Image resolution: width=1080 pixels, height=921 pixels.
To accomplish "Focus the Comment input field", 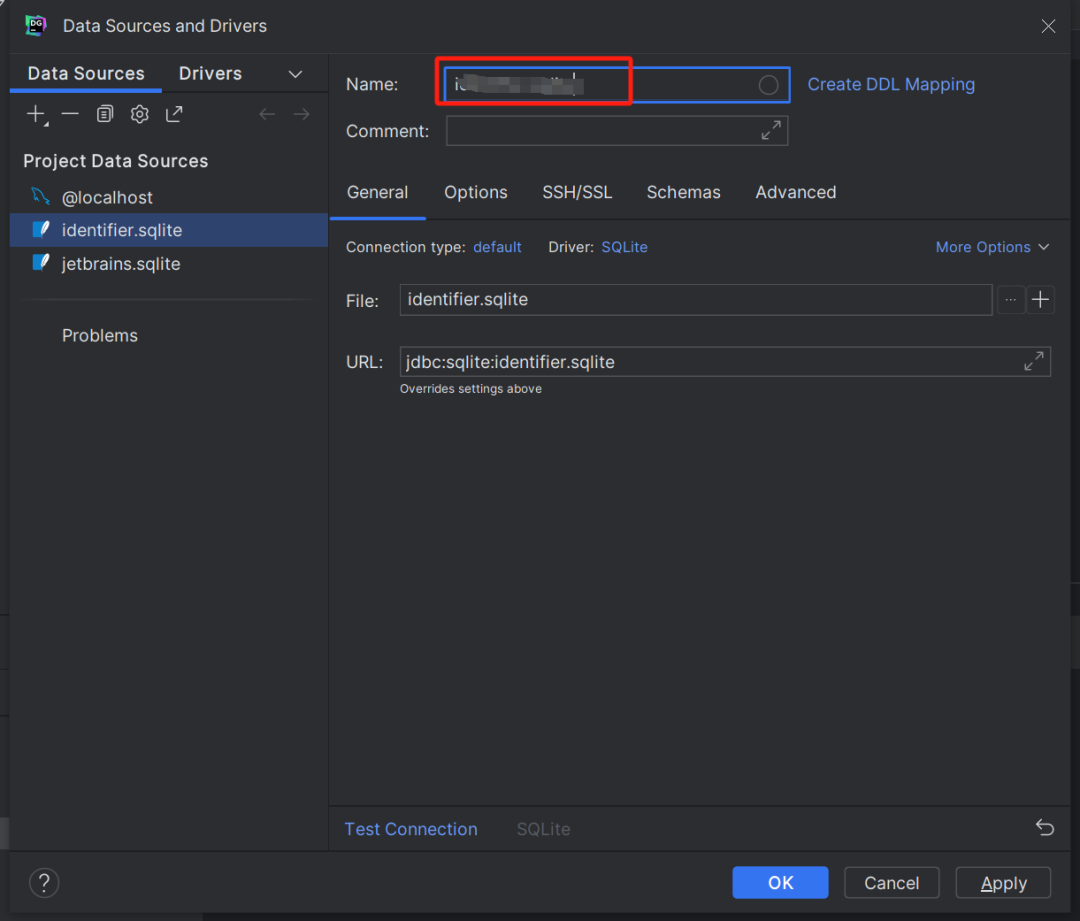I will [616, 130].
